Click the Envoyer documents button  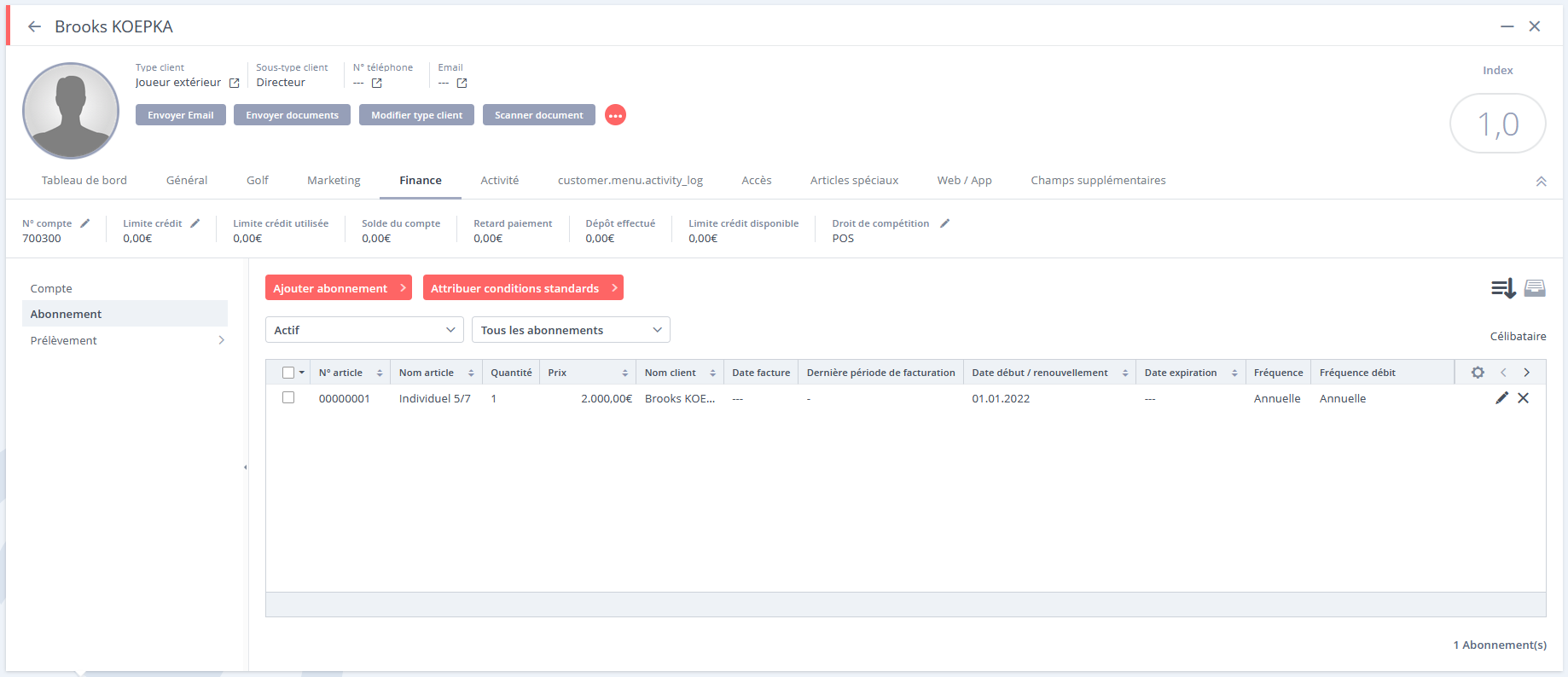[x=292, y=115]
